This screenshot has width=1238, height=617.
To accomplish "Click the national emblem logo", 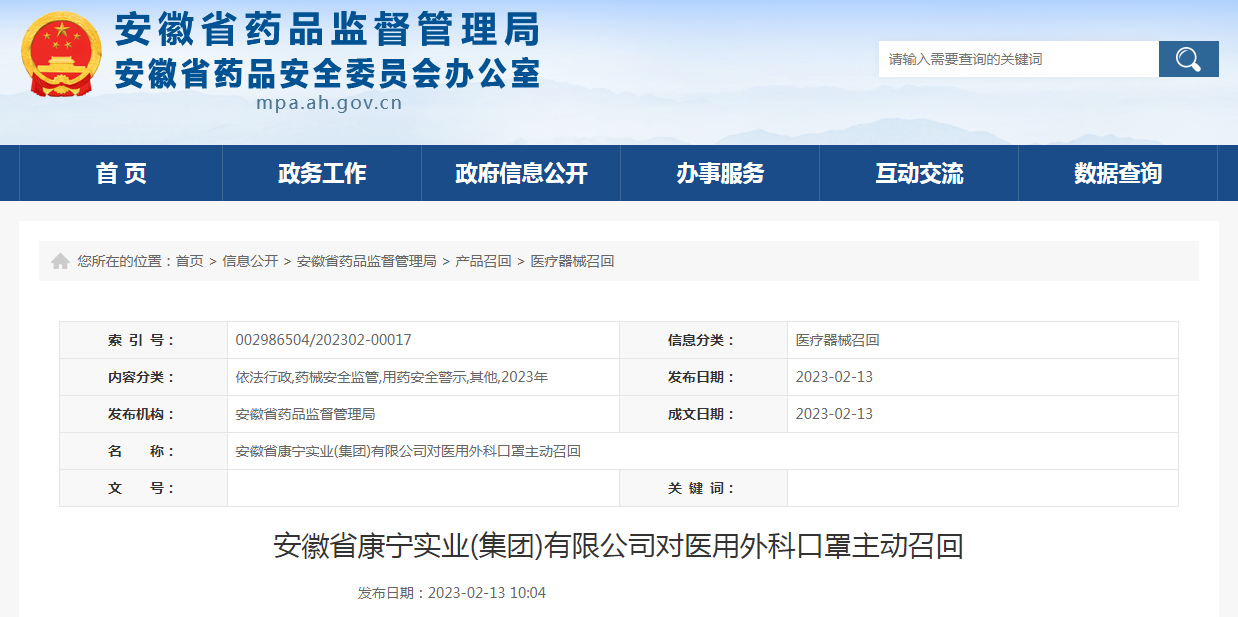I will (x=62, y=54).
